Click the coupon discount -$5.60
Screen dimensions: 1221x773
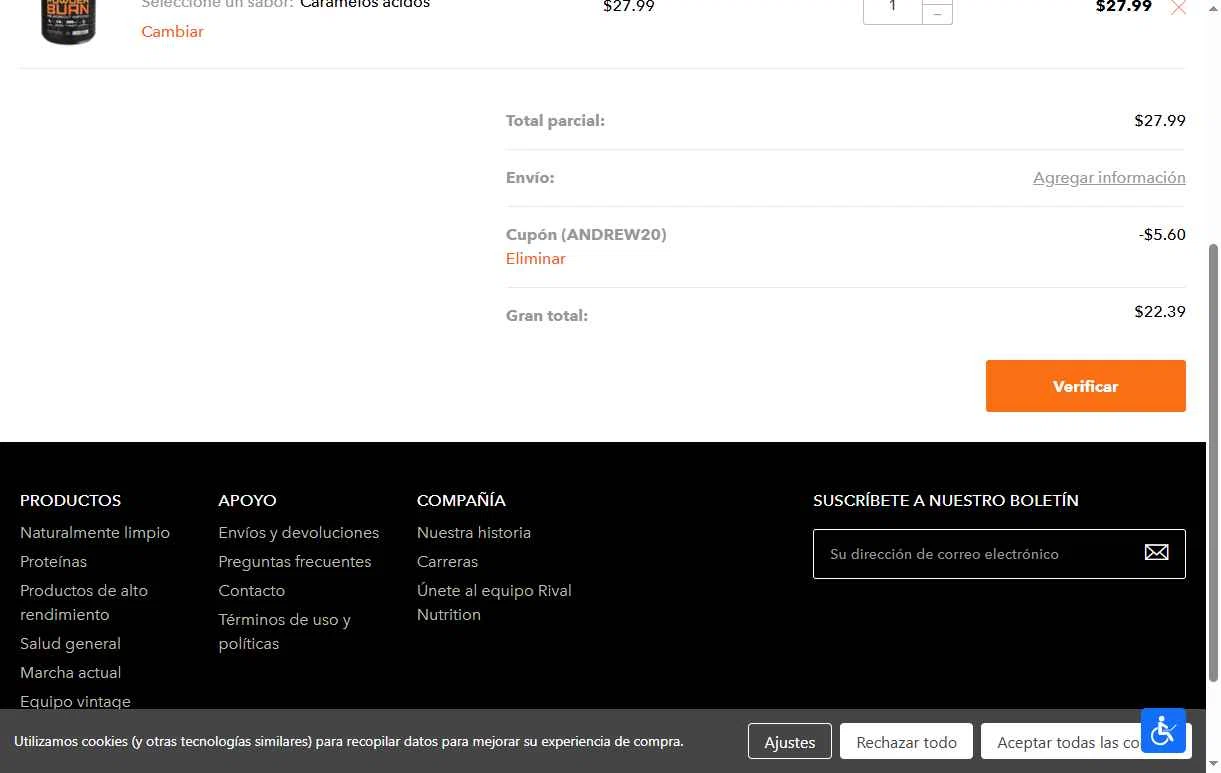1162,235
